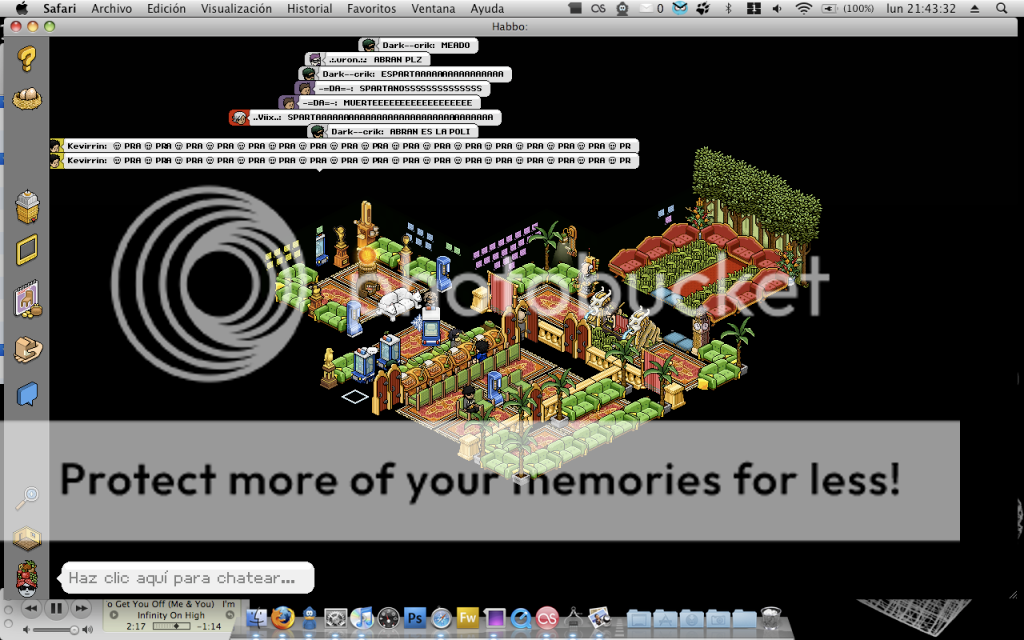Go to previous track in mini player
Viewport: 1024px width, 640px height.
click(x=31, y=608)
